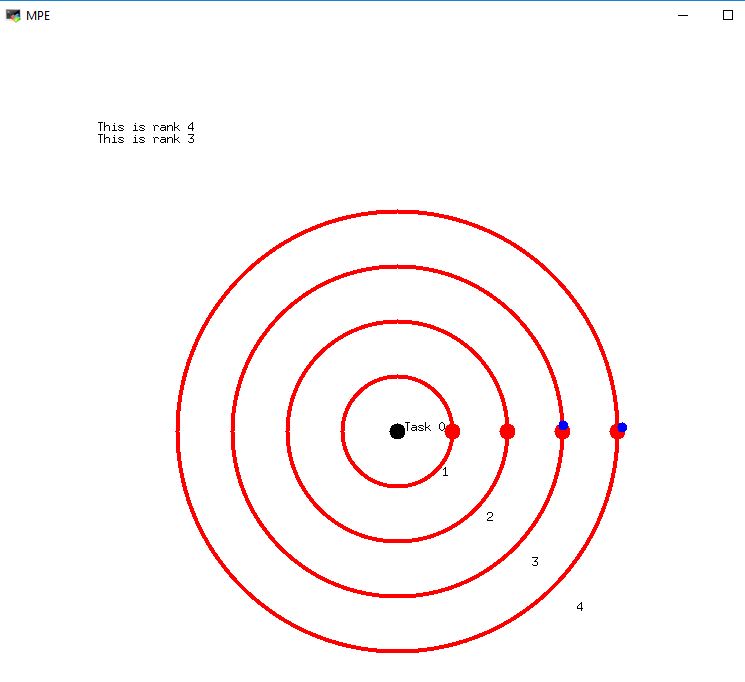Click the MPE window title text

tap(38, 15)
